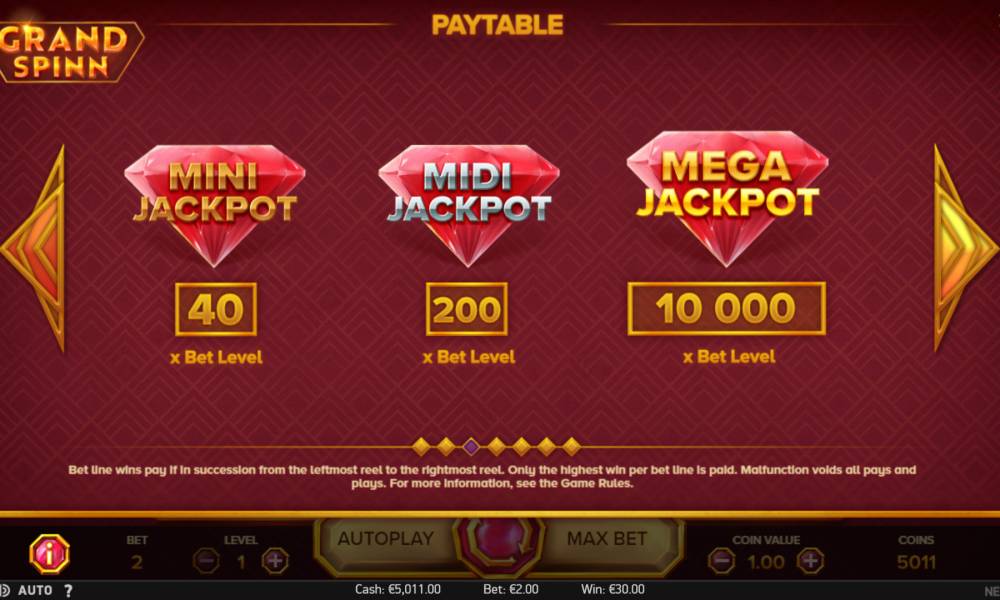Decrease the bet level with minus

[x=206, y=561]
